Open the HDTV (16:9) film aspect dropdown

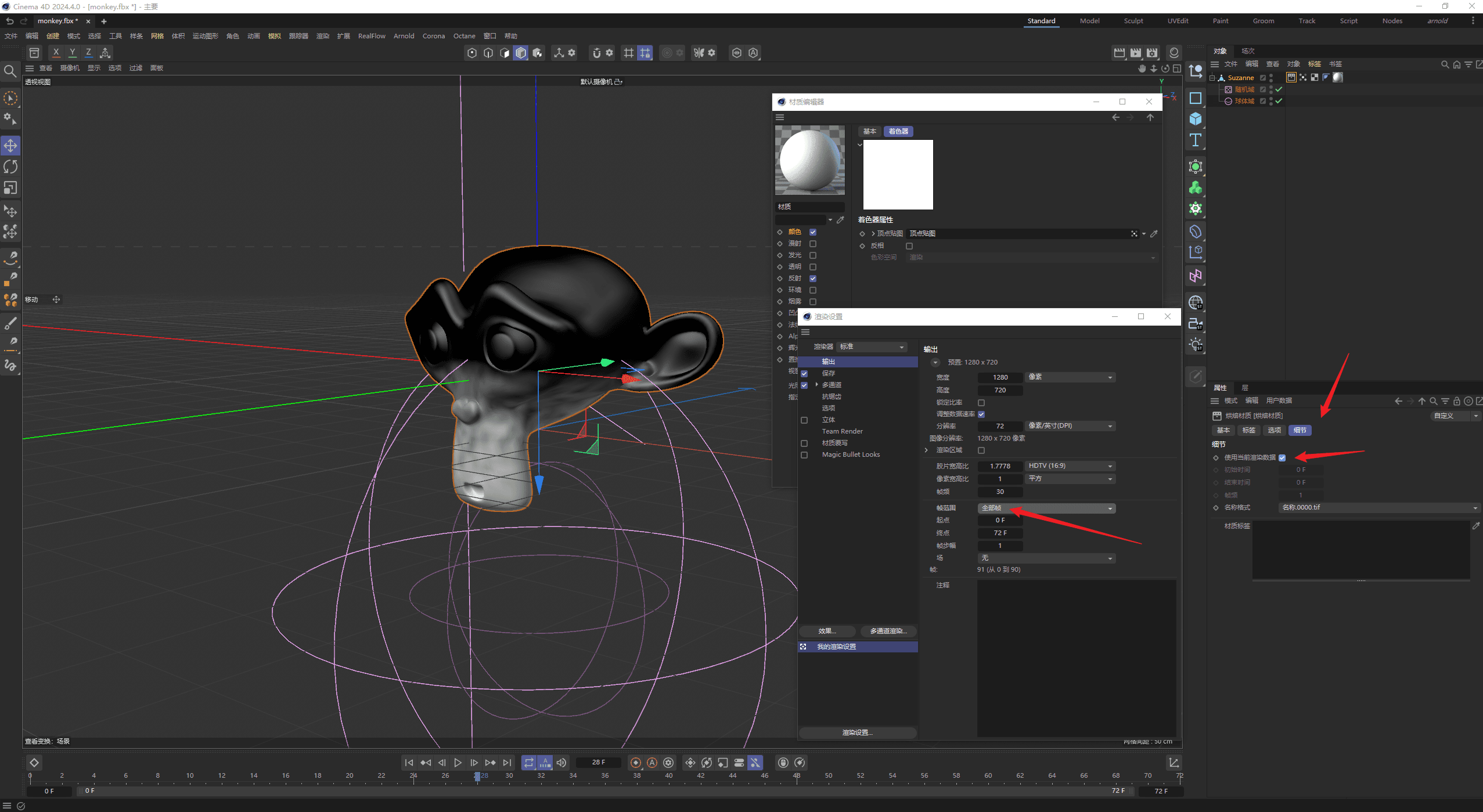1070,466
